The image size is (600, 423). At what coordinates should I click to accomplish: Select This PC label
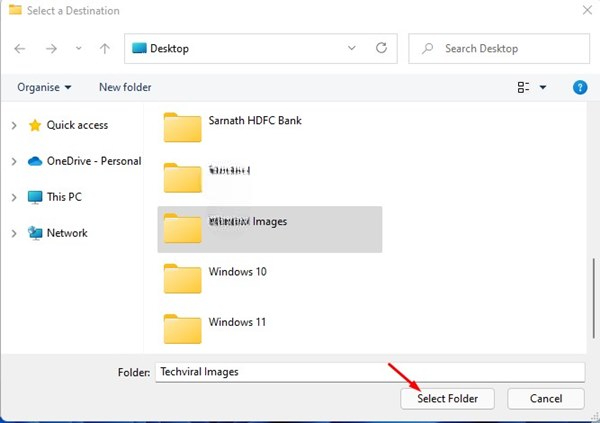[64, 197]
